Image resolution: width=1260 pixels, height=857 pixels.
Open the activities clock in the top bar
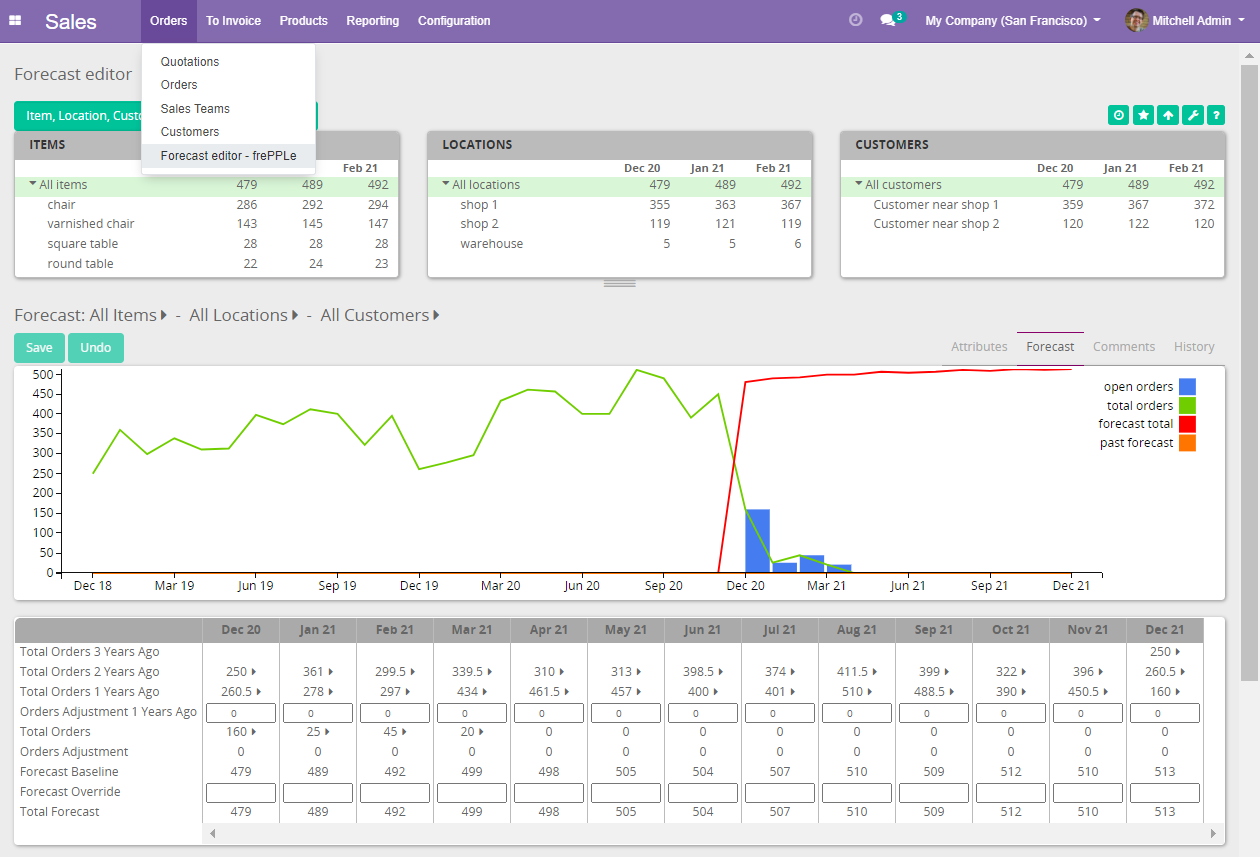pyautogui.click(x=855, y=19)
